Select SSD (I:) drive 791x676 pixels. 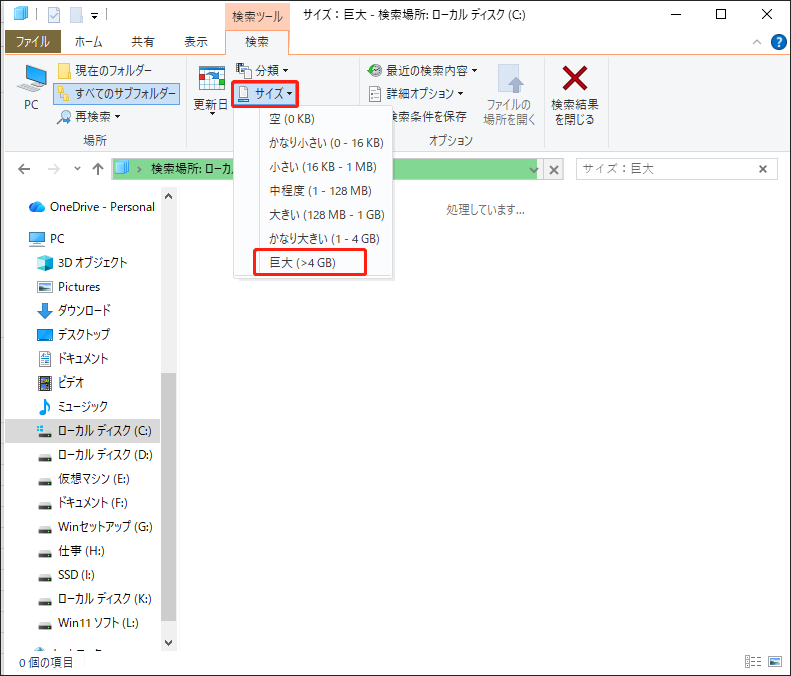66,575
